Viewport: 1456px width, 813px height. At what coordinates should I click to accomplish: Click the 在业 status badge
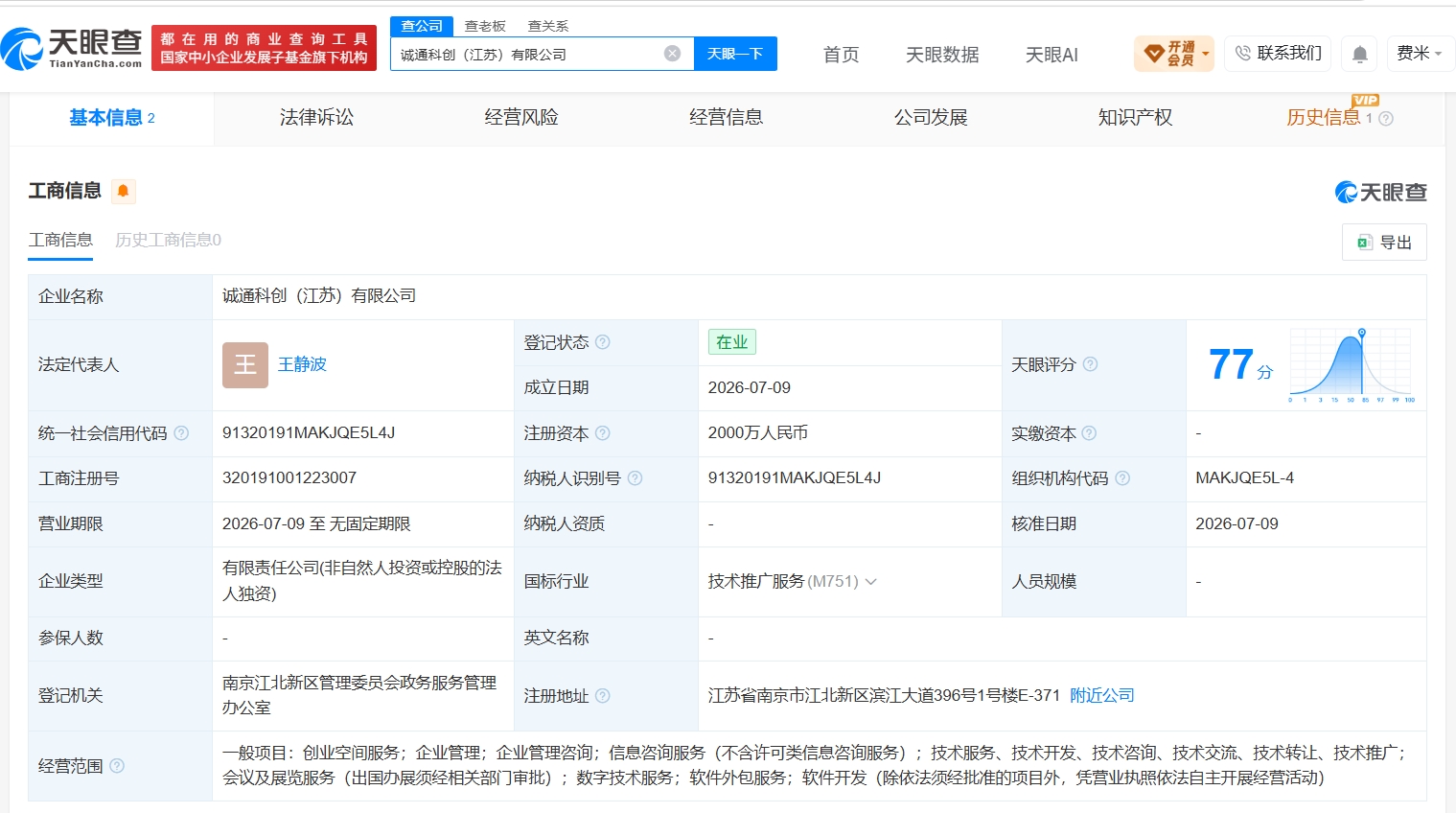(732, 342)
